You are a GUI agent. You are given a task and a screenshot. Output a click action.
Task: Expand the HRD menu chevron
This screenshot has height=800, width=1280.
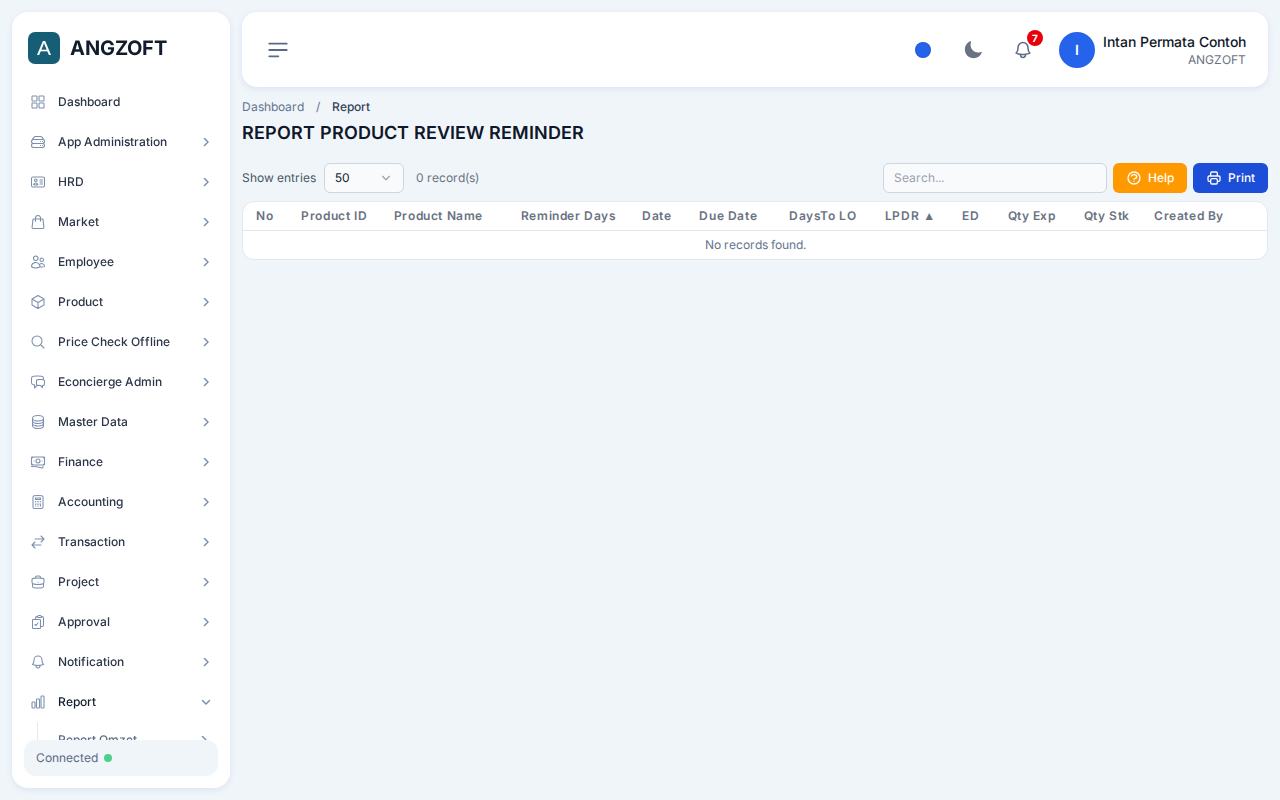(x=206, y=182)
